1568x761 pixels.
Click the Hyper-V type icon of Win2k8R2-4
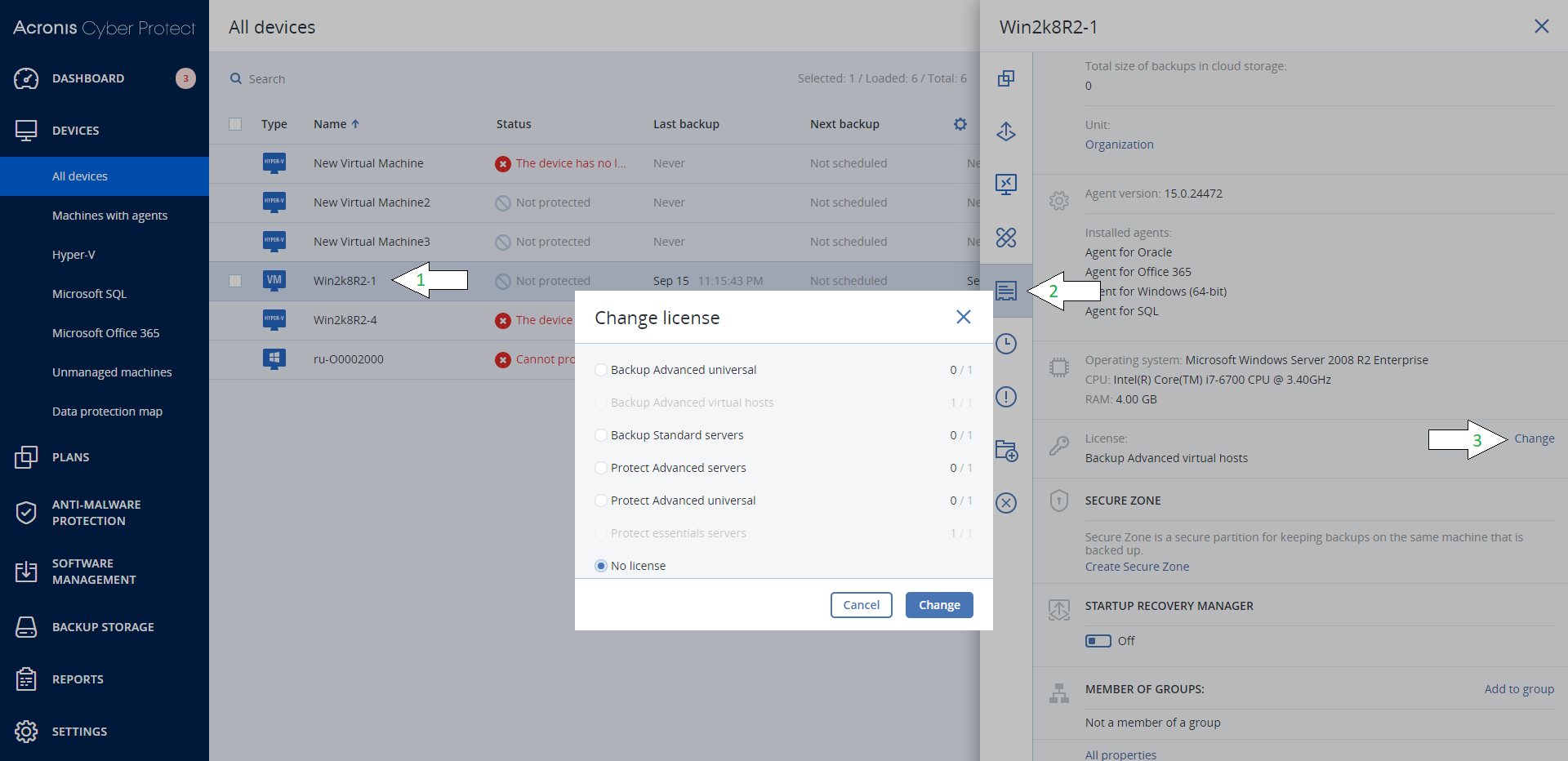point(274,319)
